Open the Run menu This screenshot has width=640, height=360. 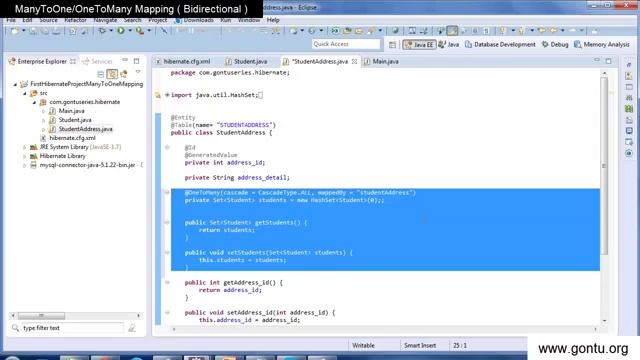[226, 20]
